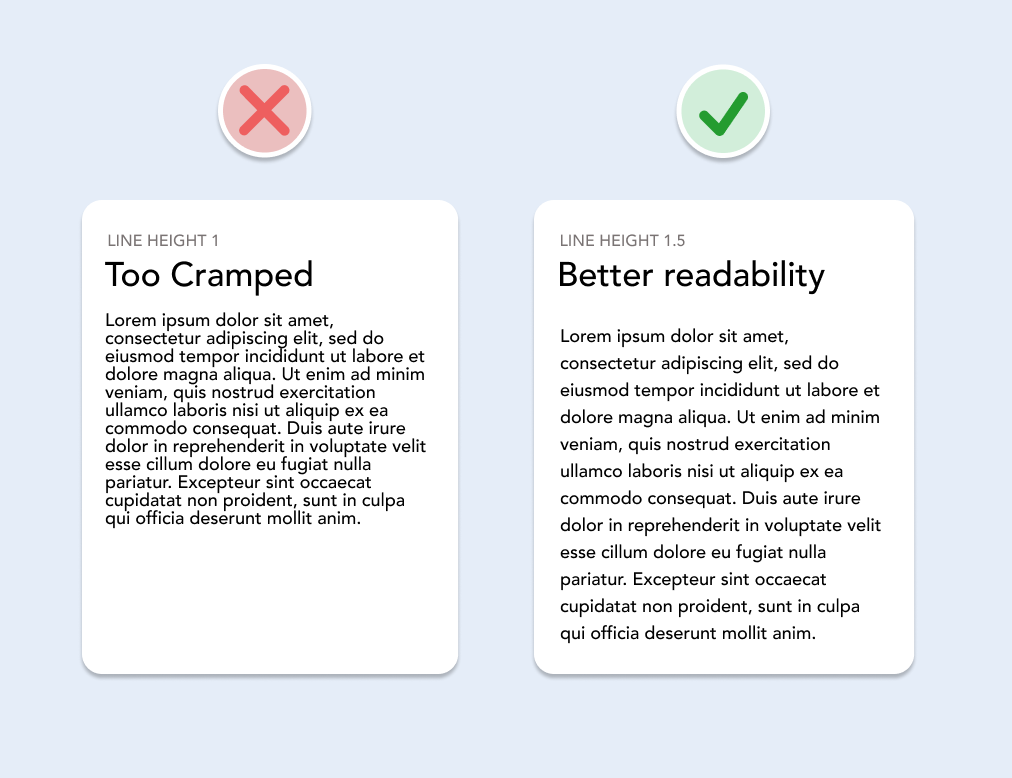Click 'veniam, quis nostrud' line in right card
Image resolution: width=1012 pixels, height=778 pixels.
695,444
